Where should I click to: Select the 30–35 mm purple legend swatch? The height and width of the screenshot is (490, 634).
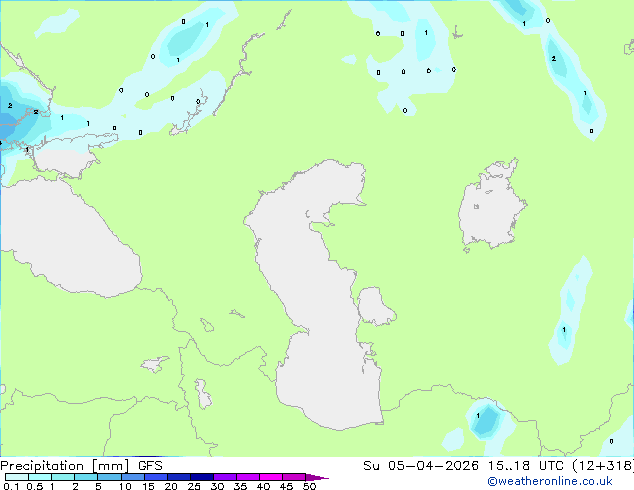224,477
